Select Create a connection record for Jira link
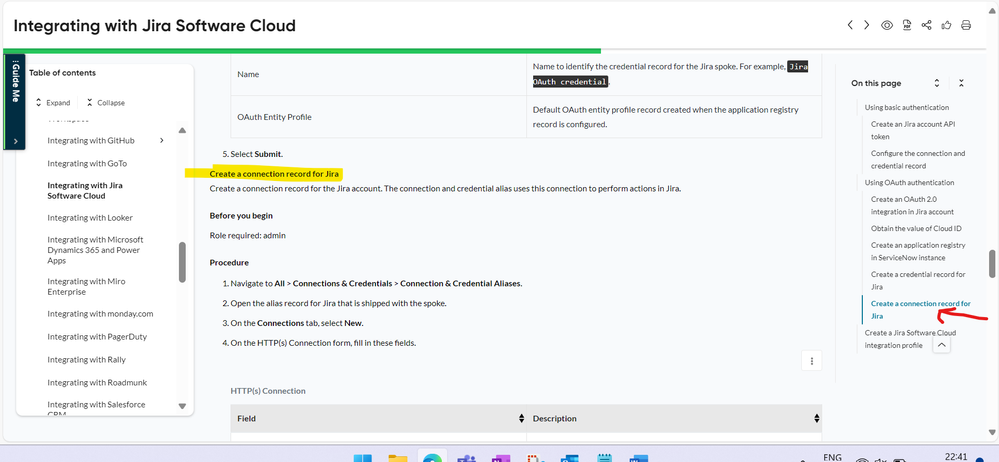The width and height of the screenshot is (999, 462). coord(921,310)
